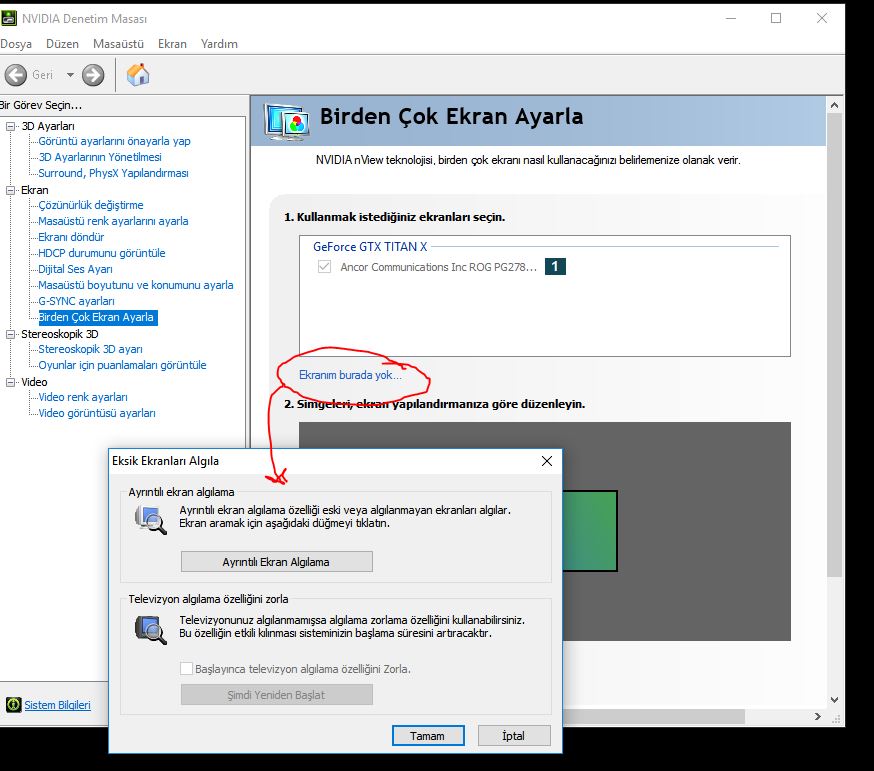Open Stereoskopik 3D ayarı
Screen dimensions: 874x771
click(90, 349)
